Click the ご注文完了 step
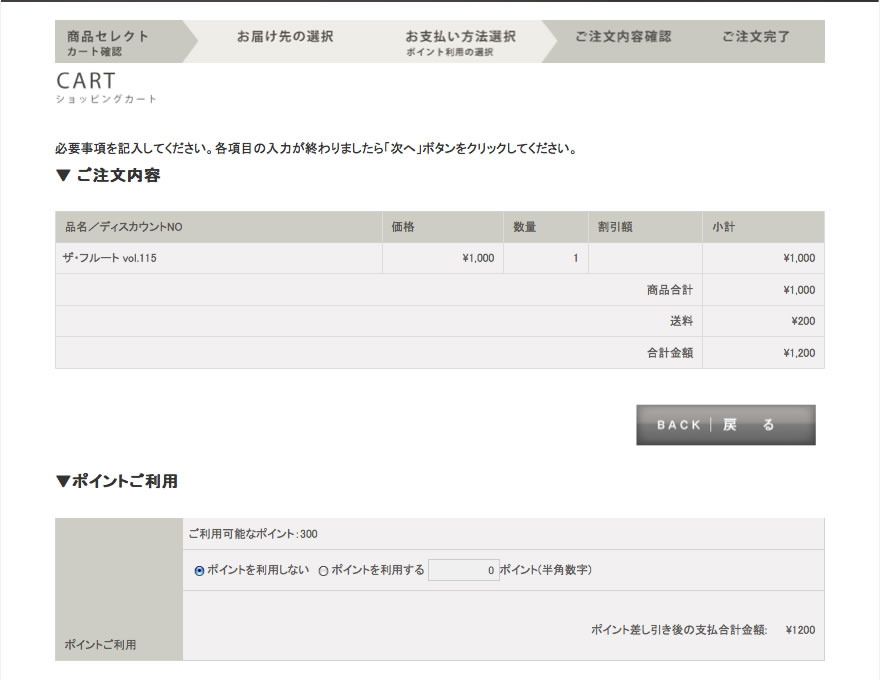 pos(756,37)
